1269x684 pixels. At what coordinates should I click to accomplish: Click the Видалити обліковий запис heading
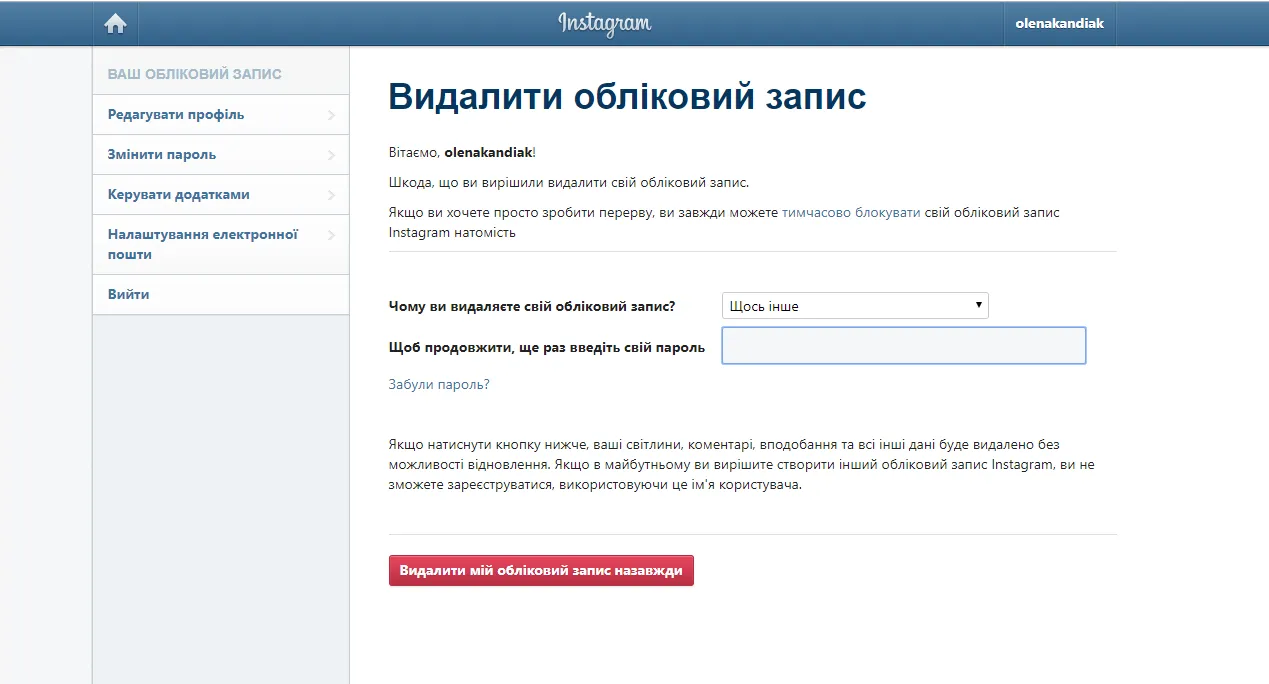tap(627, 97)
